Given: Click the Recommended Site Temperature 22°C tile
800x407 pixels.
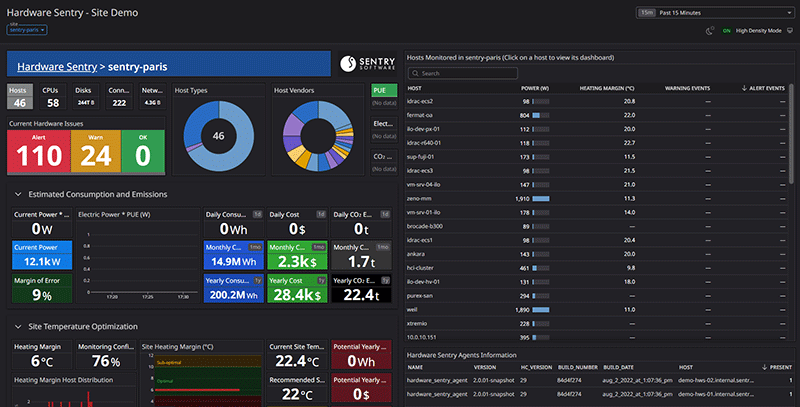Looking at the screenshot, I should (x=297, y=388).
